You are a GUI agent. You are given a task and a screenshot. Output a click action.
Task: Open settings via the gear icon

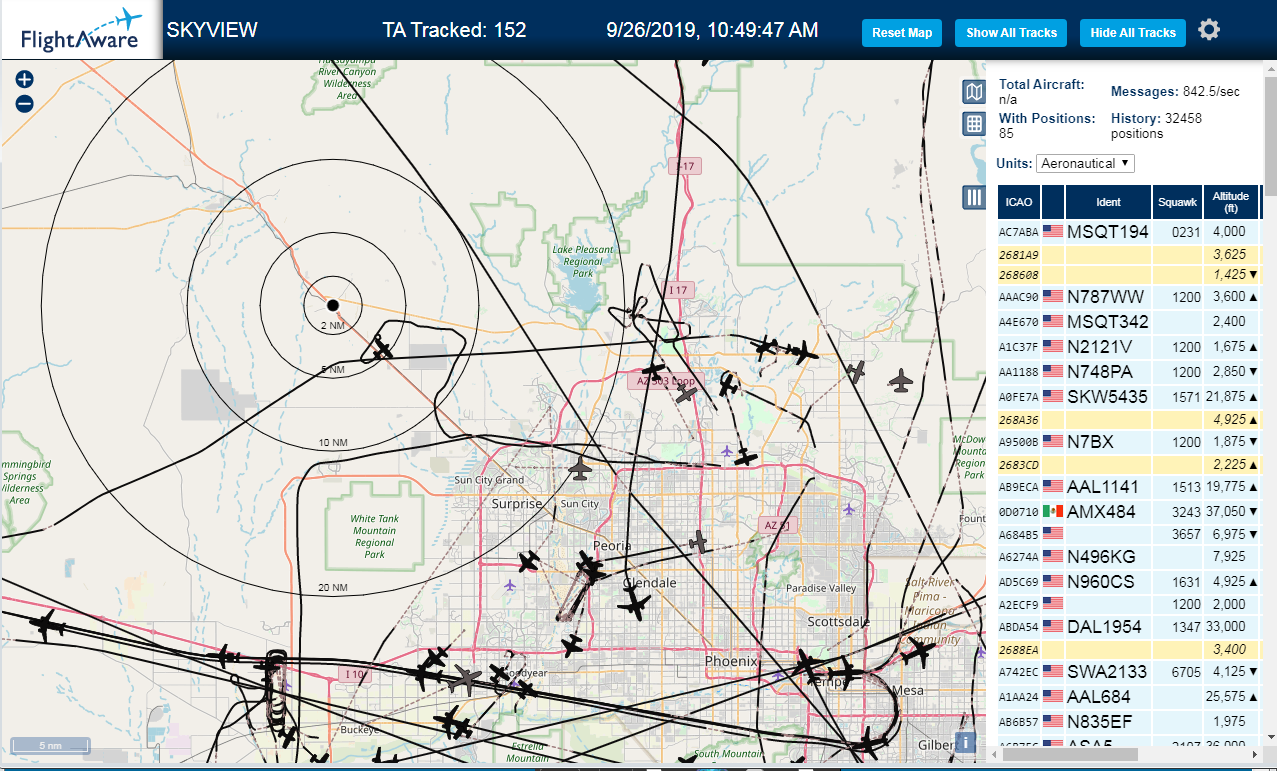pos(1209,30)
